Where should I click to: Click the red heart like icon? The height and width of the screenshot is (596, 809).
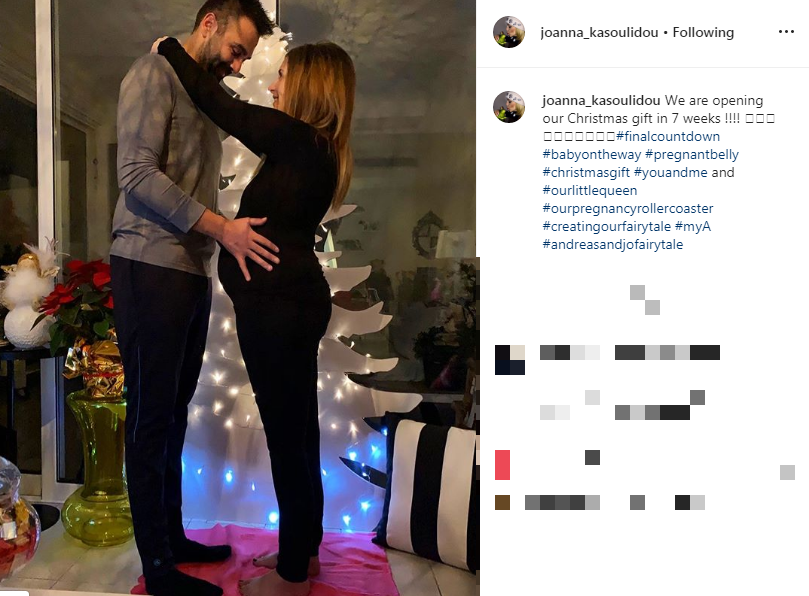tap(503, 464)
